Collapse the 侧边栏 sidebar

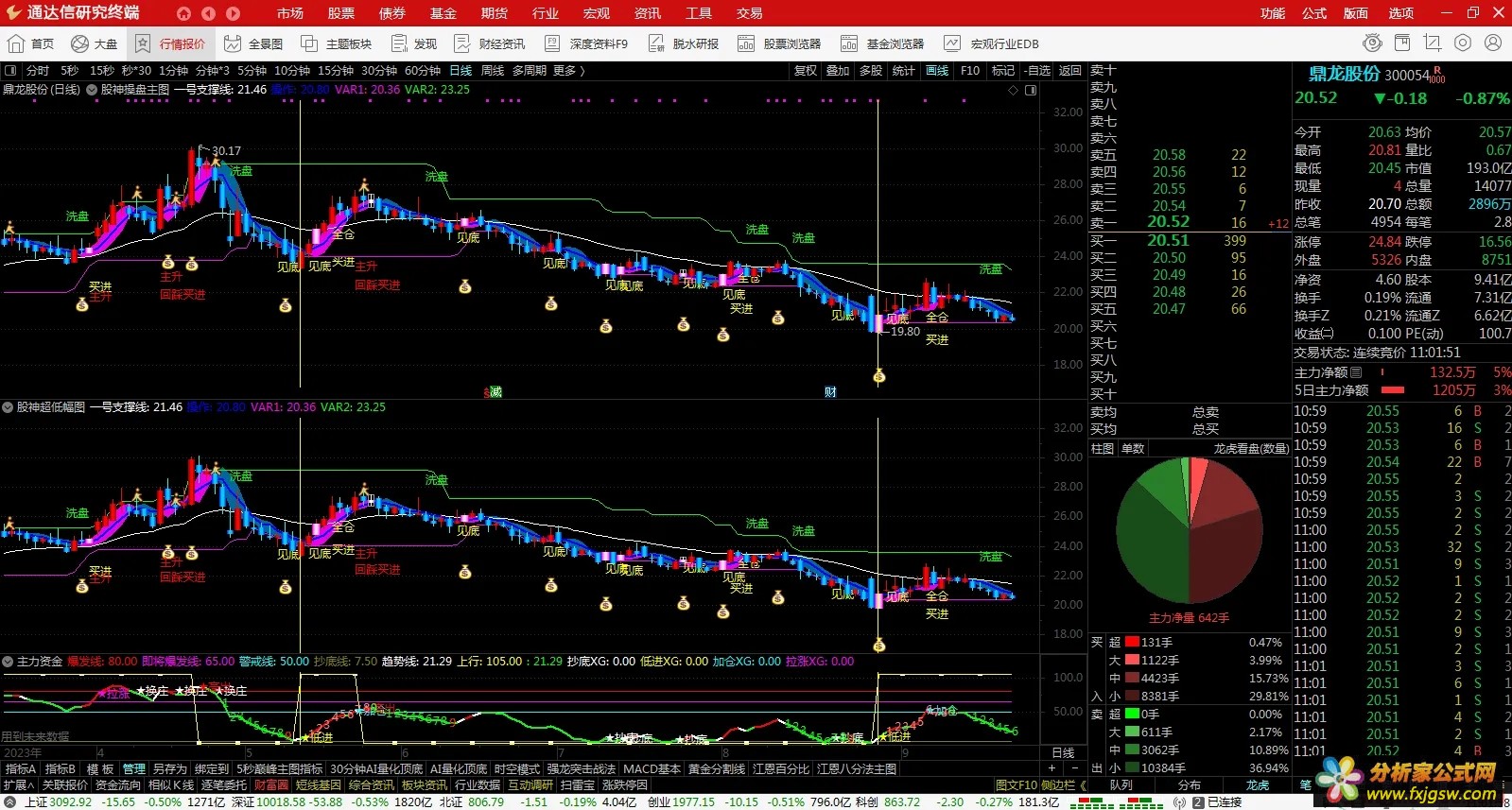[x=1064, y=784]
